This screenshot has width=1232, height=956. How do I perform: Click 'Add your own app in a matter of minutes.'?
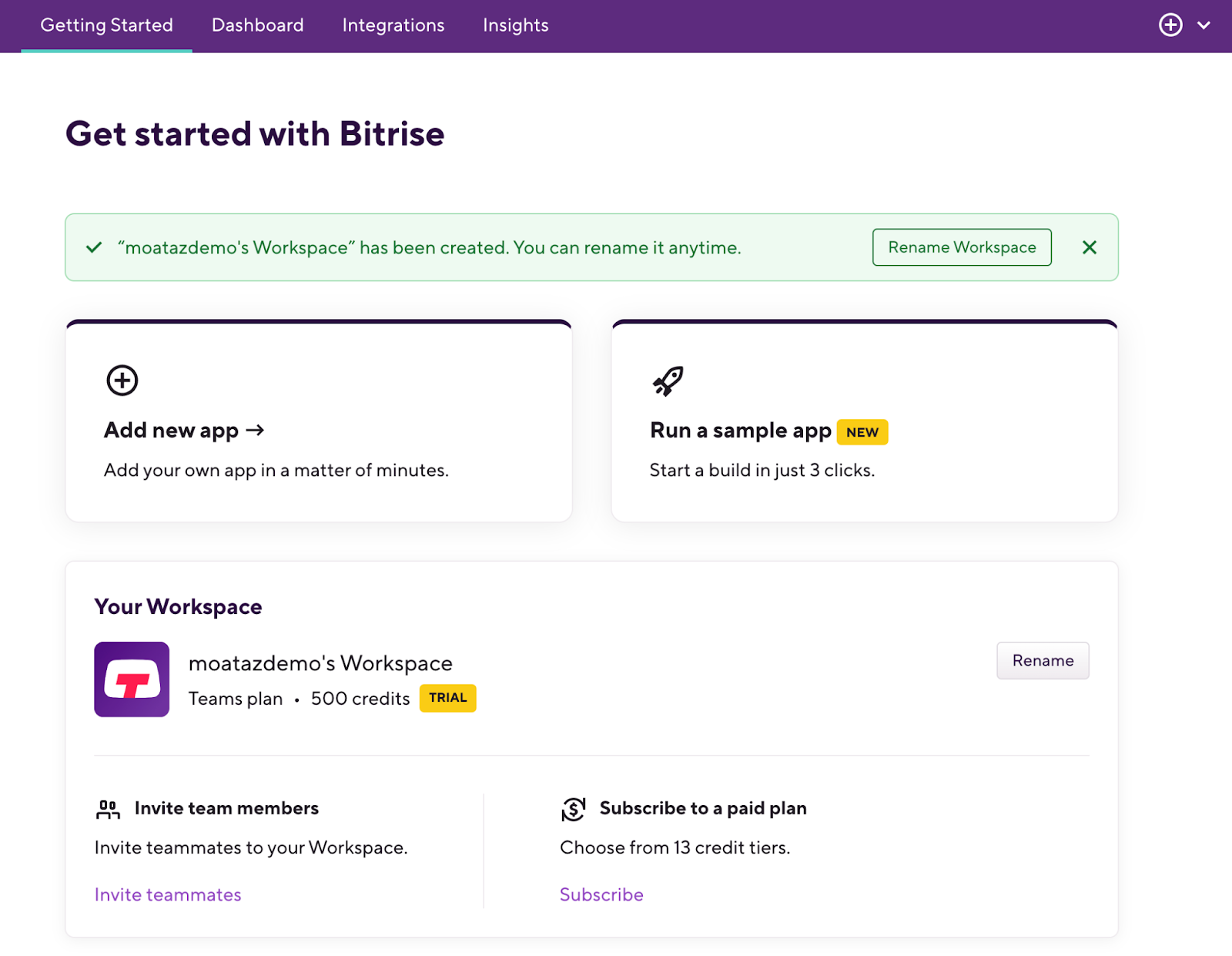pyautogui.click(x=276, y=471)
